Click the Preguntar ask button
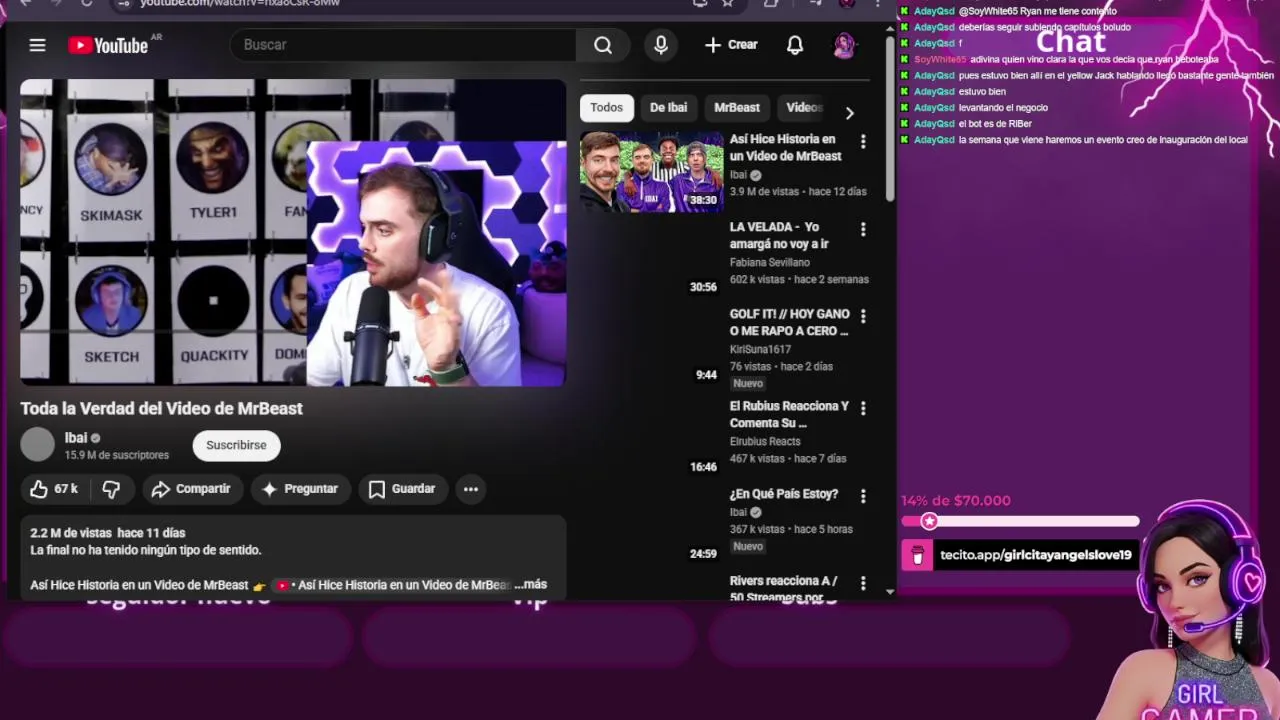This screenshot has height=720, width=1280. pyautogui.click(x=300, y=489)
